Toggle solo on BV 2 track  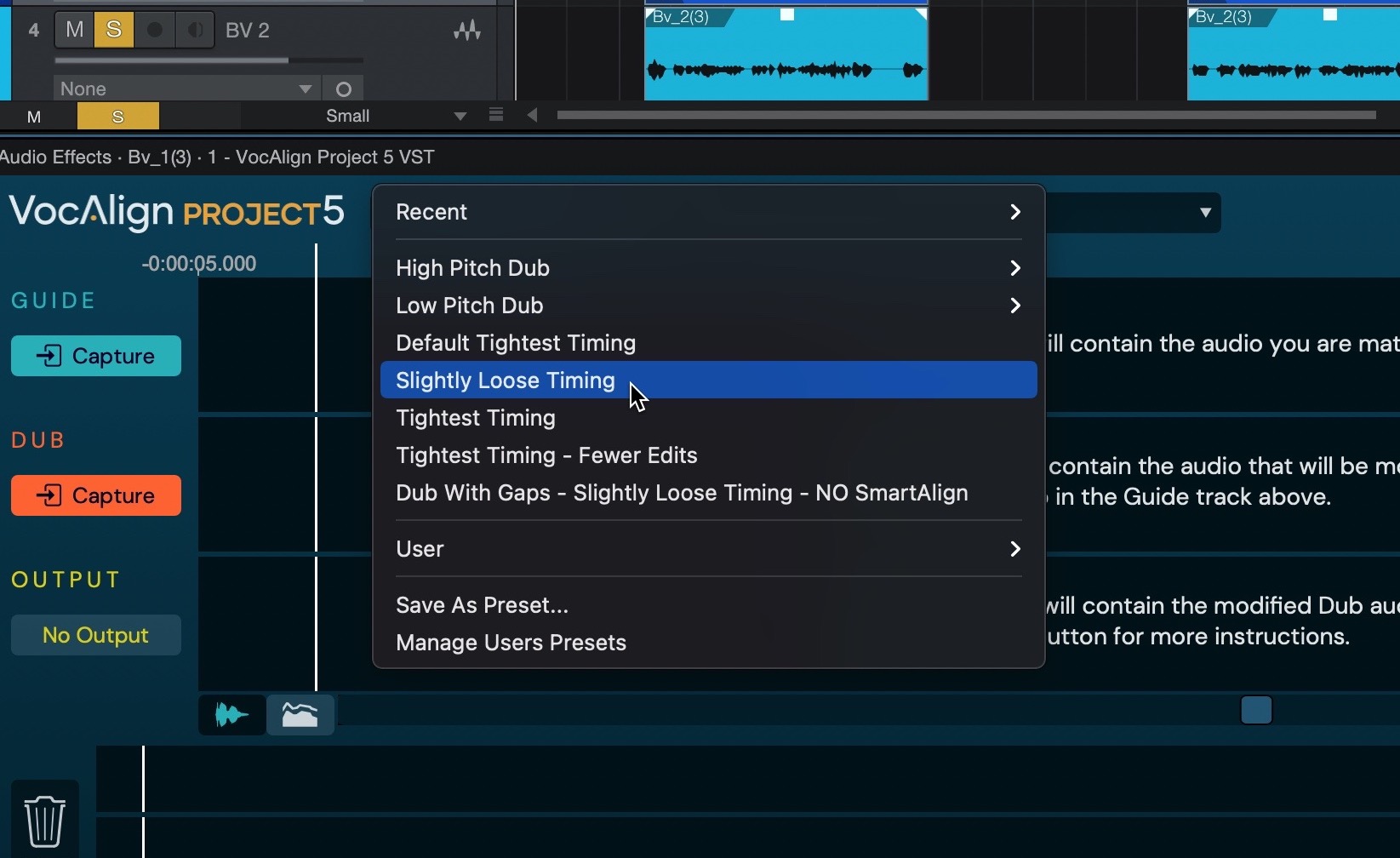click(114, 31)
